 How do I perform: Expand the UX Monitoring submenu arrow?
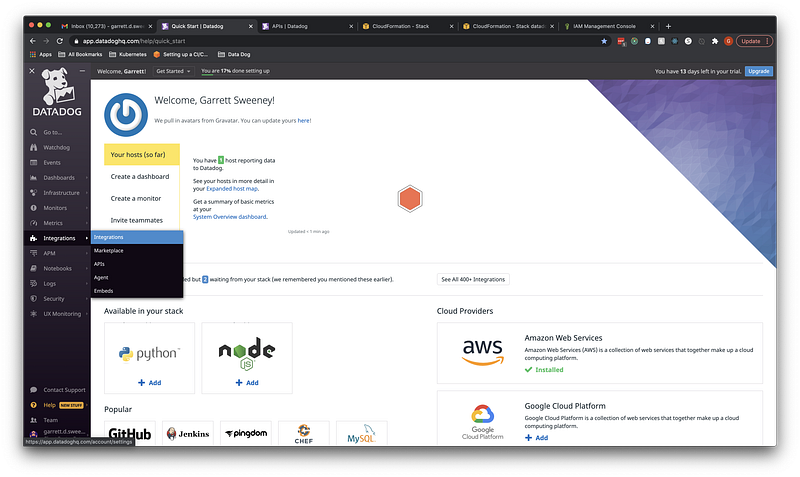[87, 314]
